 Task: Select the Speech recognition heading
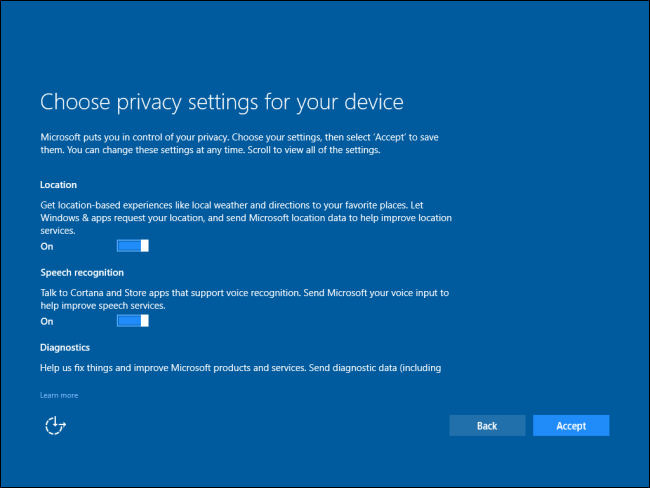pyautogui.click(x=82, y=272)
